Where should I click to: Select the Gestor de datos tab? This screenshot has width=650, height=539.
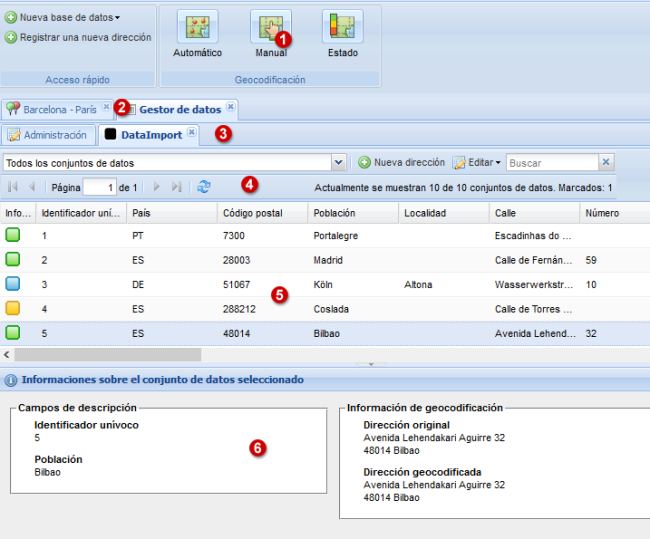[x=180, y=109]
